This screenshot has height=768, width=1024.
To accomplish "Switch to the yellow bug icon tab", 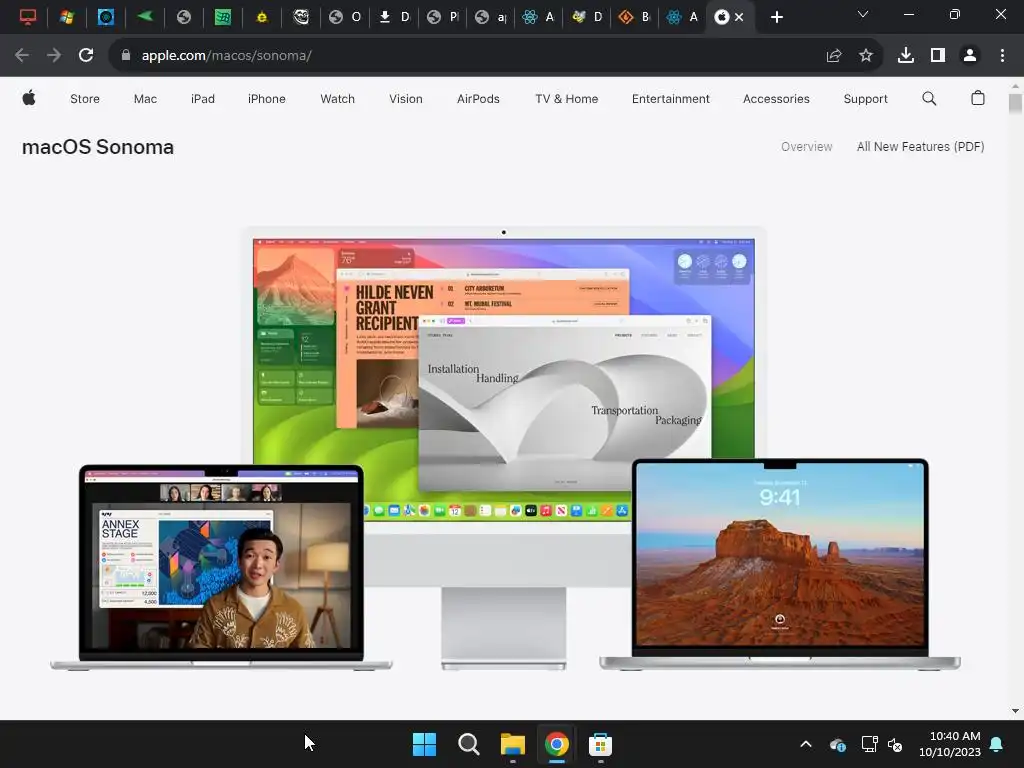I will click(262, 17).
